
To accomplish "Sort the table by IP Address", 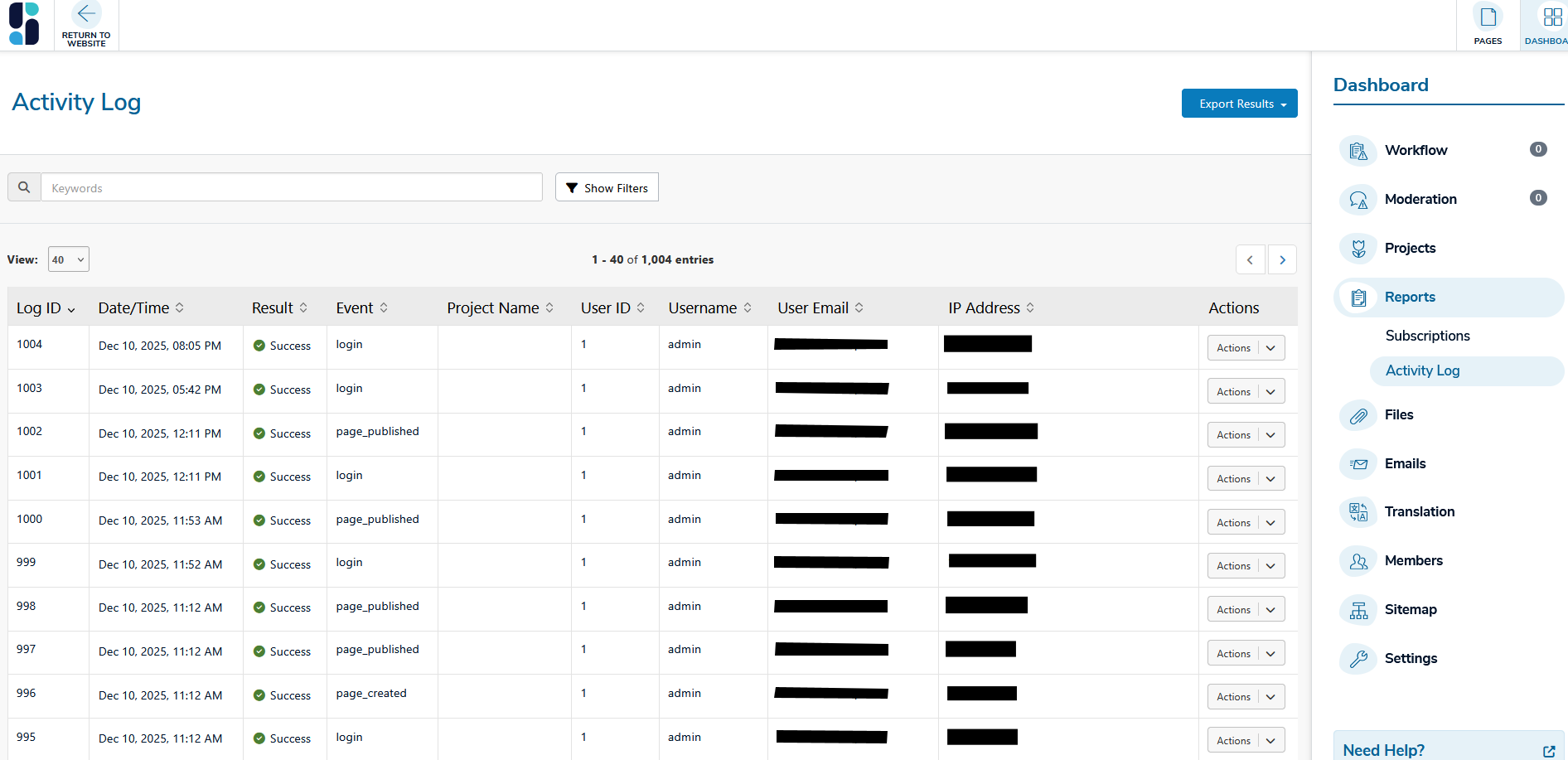I will click(990, 308).
